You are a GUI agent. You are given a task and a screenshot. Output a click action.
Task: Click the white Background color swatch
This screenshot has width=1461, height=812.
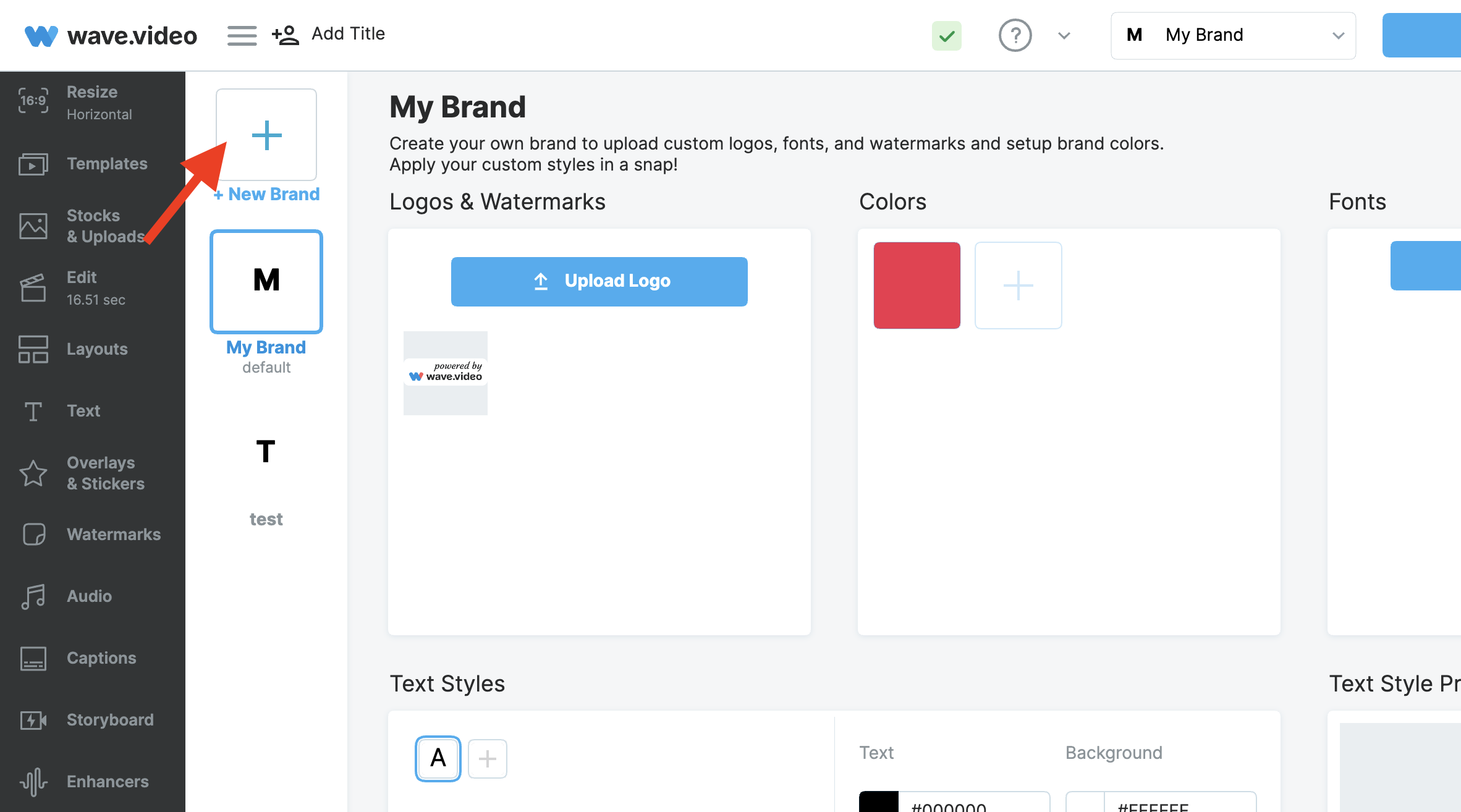[1085, 802]
